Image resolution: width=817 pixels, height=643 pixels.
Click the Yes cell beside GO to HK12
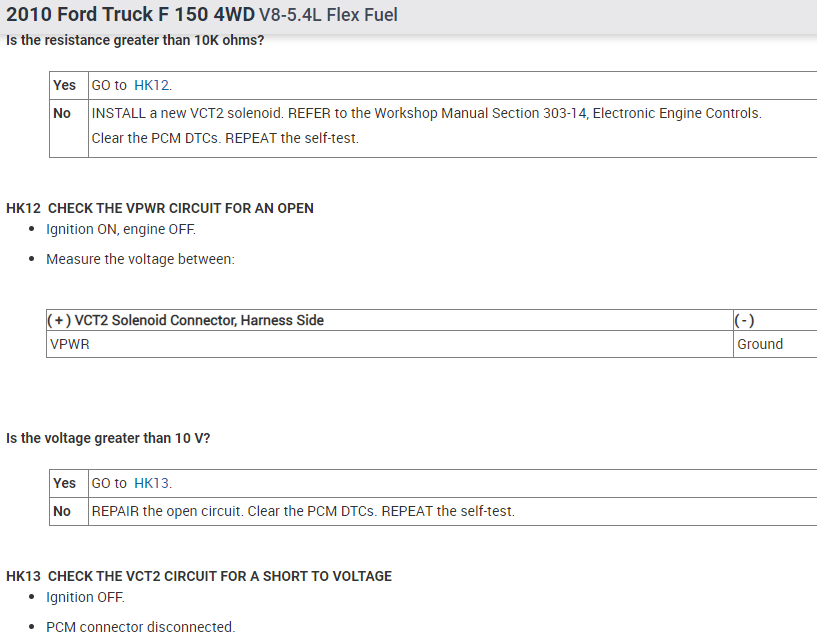[x=64, y=85]
